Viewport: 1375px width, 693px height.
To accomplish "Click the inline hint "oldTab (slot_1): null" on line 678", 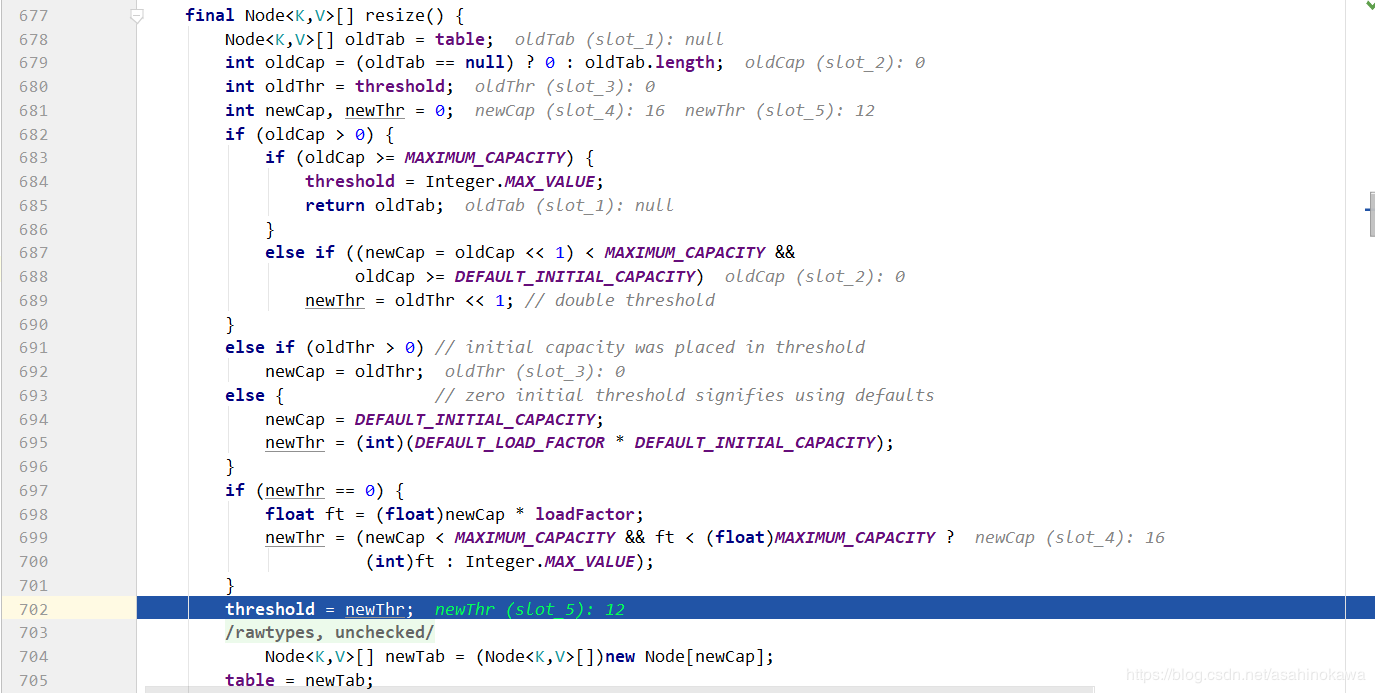I will point(619,39).
